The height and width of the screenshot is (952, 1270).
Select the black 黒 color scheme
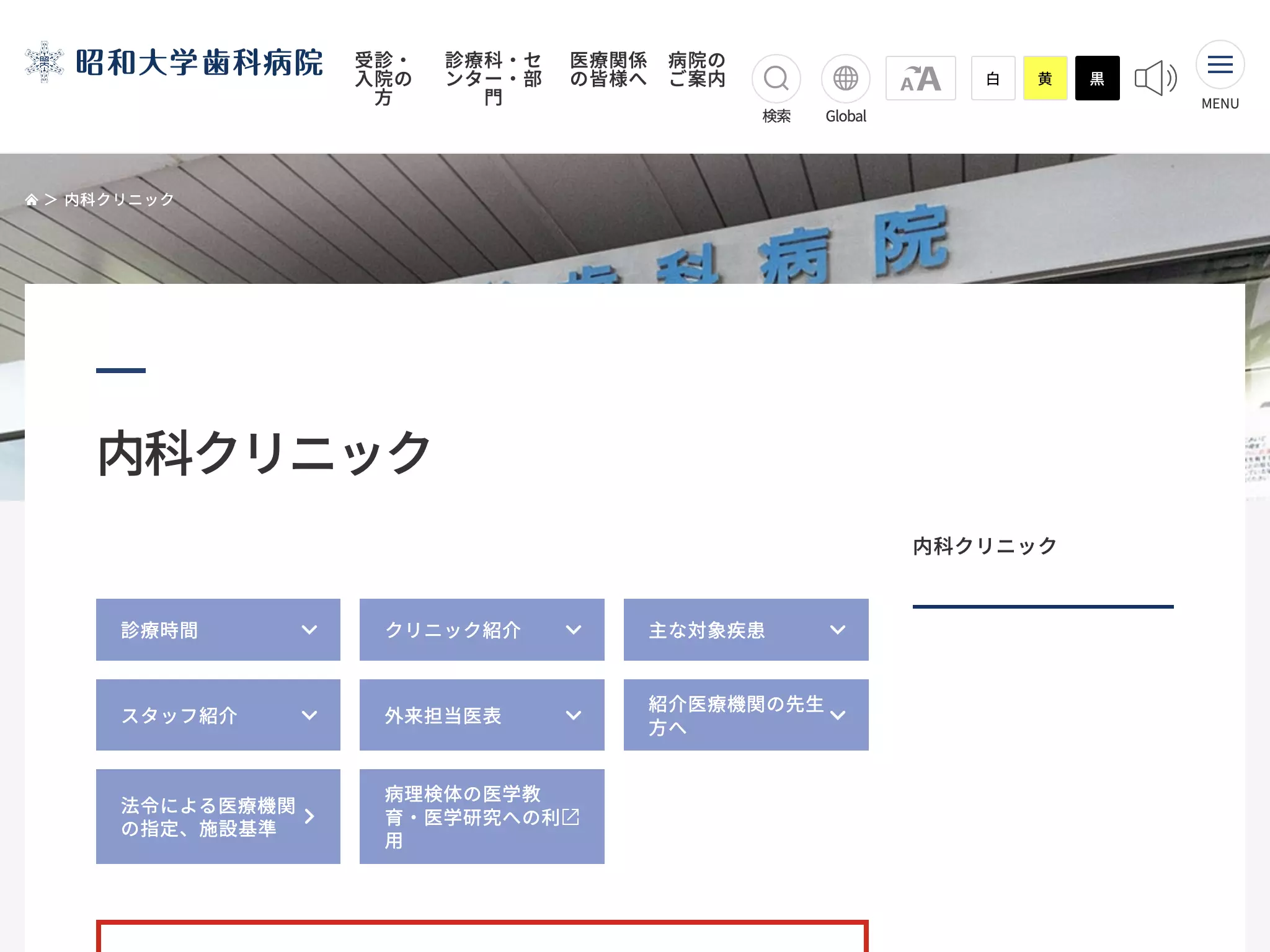point(1097,78)
